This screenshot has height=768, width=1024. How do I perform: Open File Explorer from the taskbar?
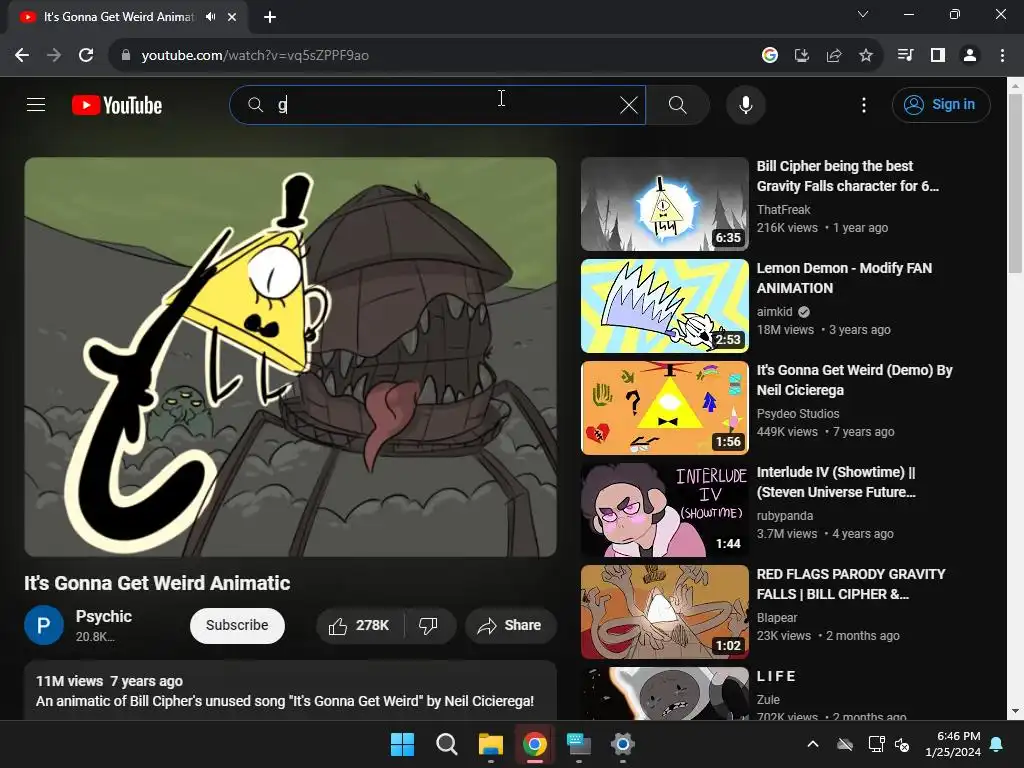[490, 744]
